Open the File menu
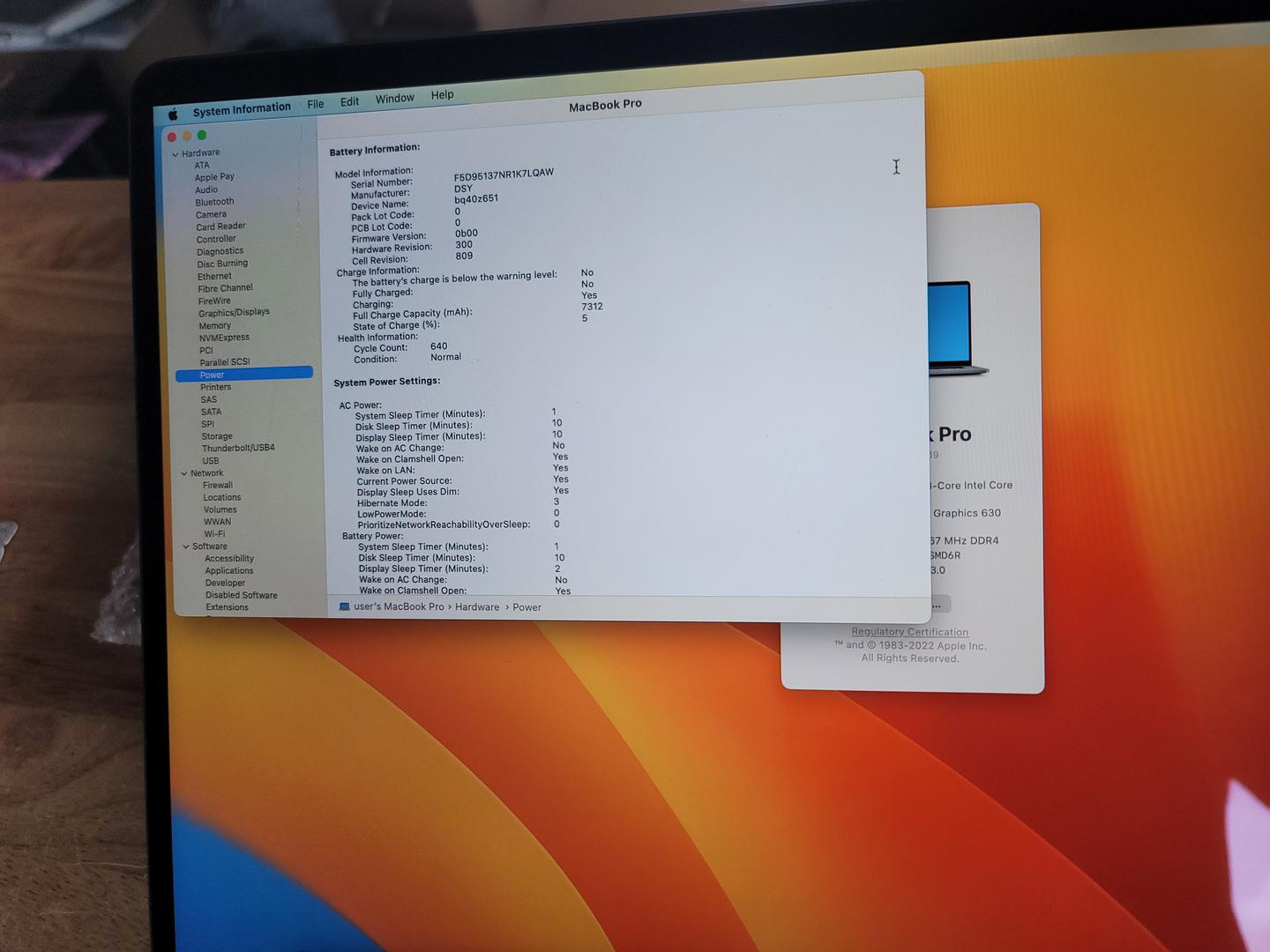This screenshot has height=952, width=1270. 316,104
